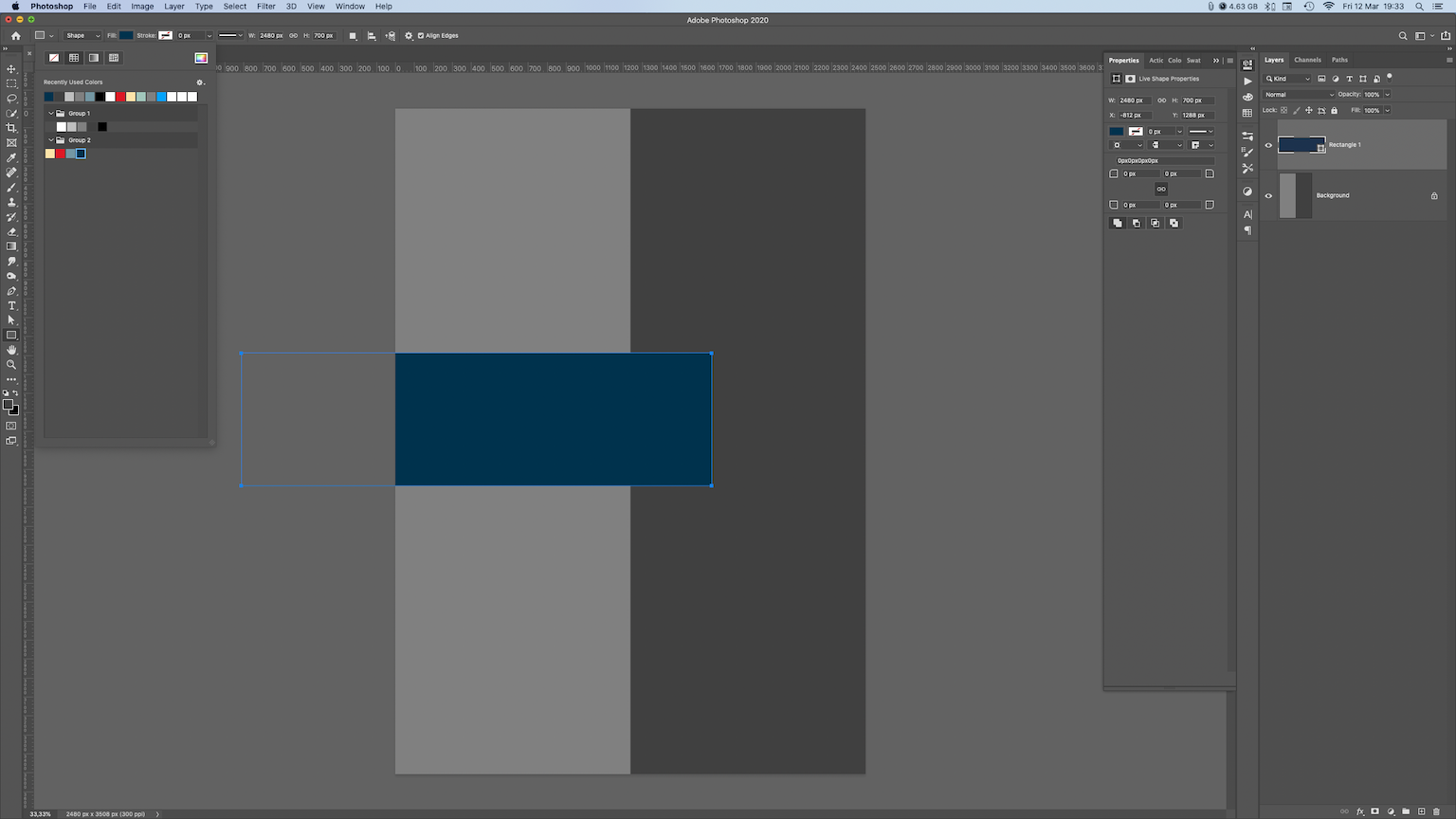The image size is (1456, 819).
Task: Switch to the Channels tab
Action: click(1307, 60)
